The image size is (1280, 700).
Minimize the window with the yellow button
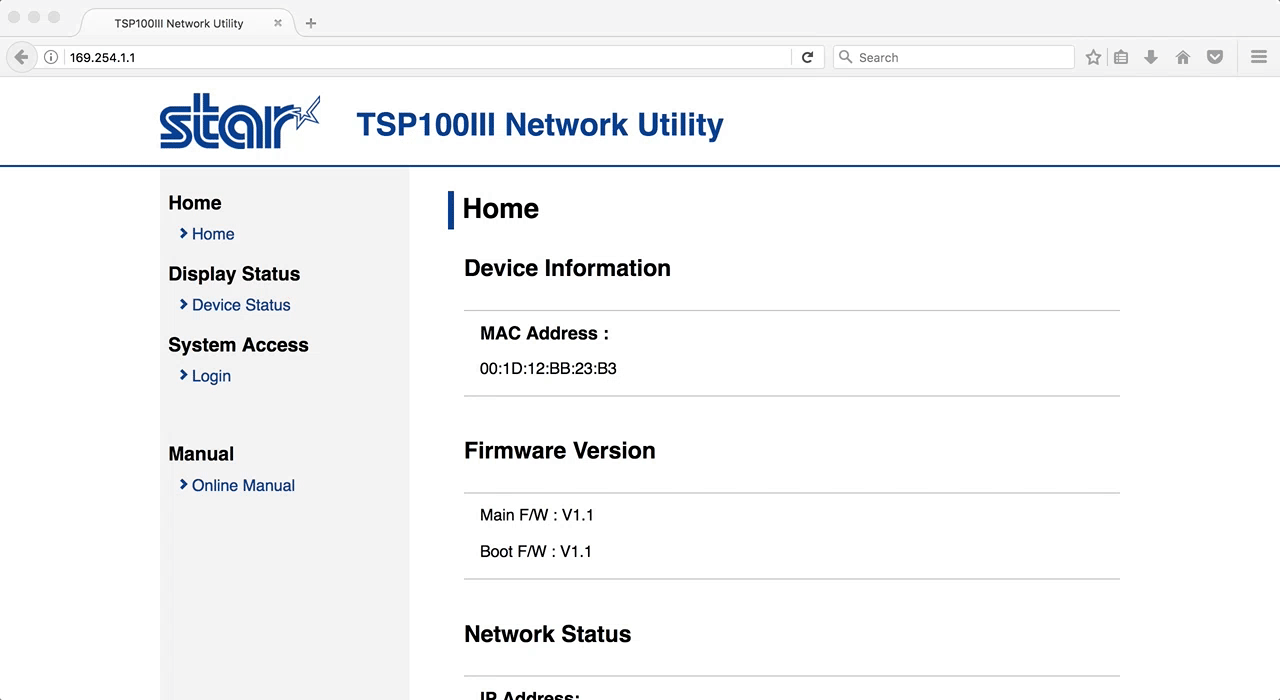coord(34,17)
